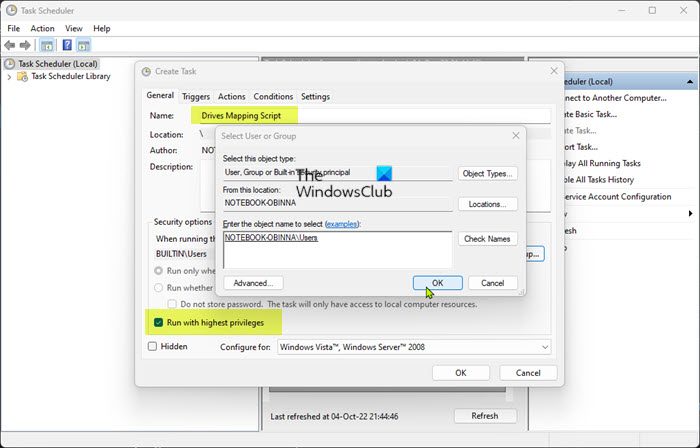Image resolution: width=700 pixels, height=448 pixels.
Task: Select the General tab
Action: tap(160, 95)
